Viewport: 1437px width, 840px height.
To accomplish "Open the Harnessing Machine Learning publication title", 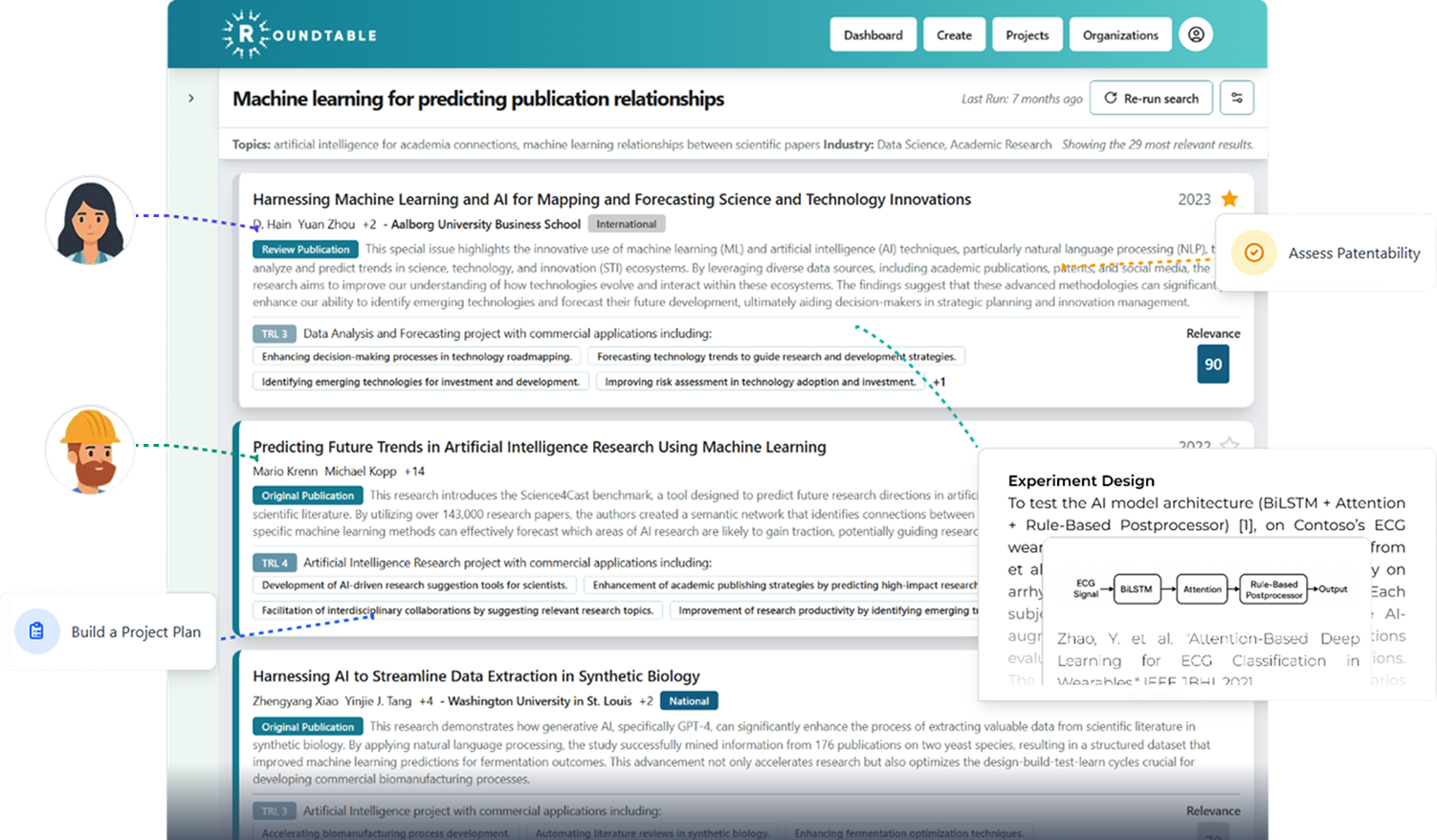I will [611, 199].
